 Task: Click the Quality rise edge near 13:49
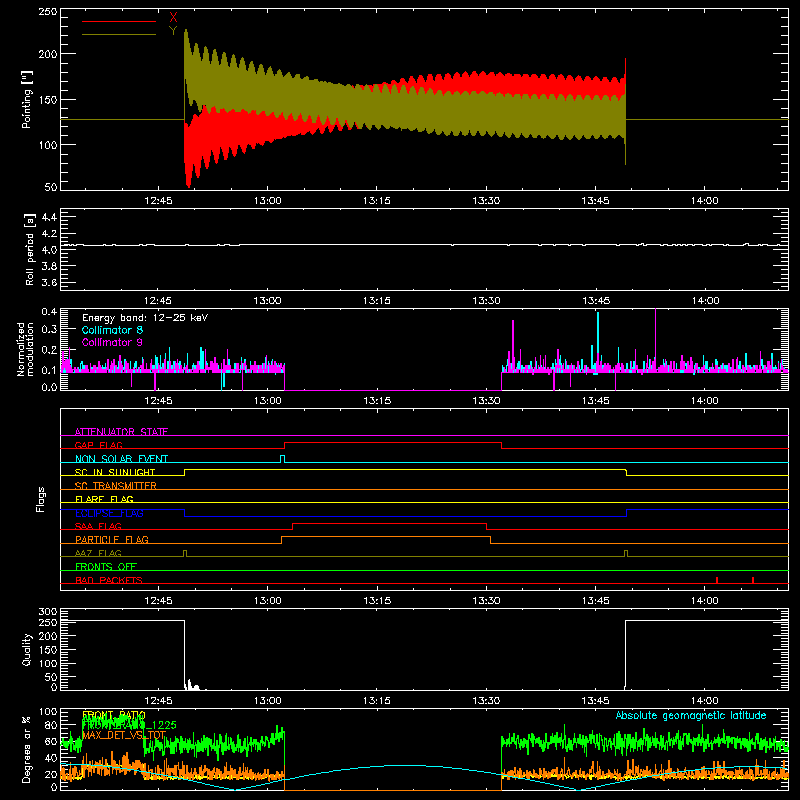pyautogui.click(x=626, y=654)
